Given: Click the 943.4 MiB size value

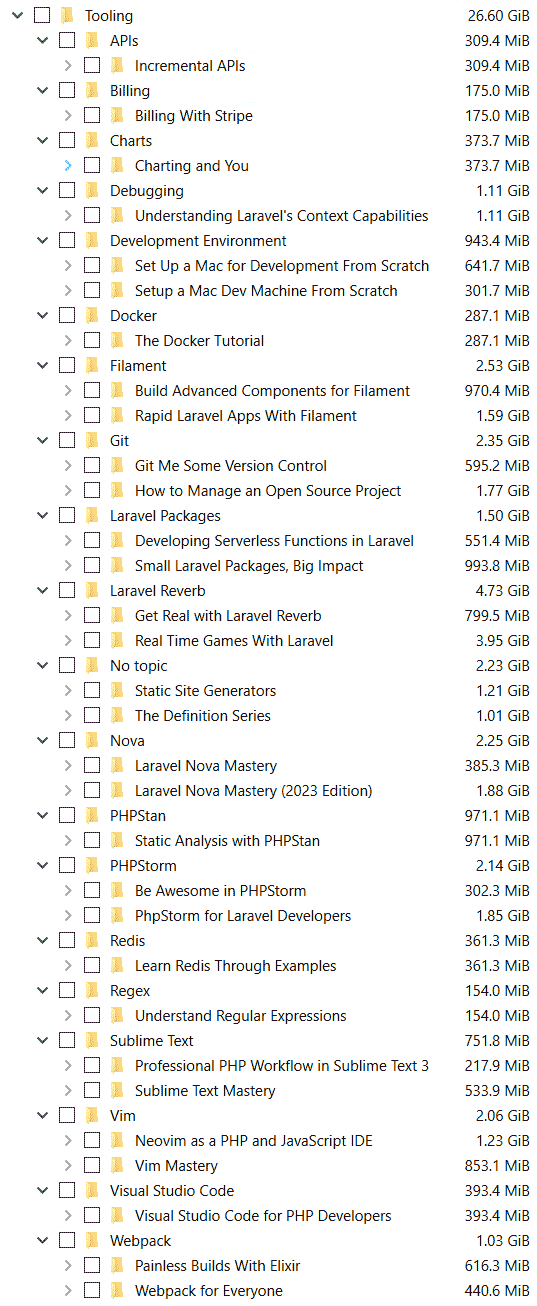Looking at the screenshot, I should (497, 240).
